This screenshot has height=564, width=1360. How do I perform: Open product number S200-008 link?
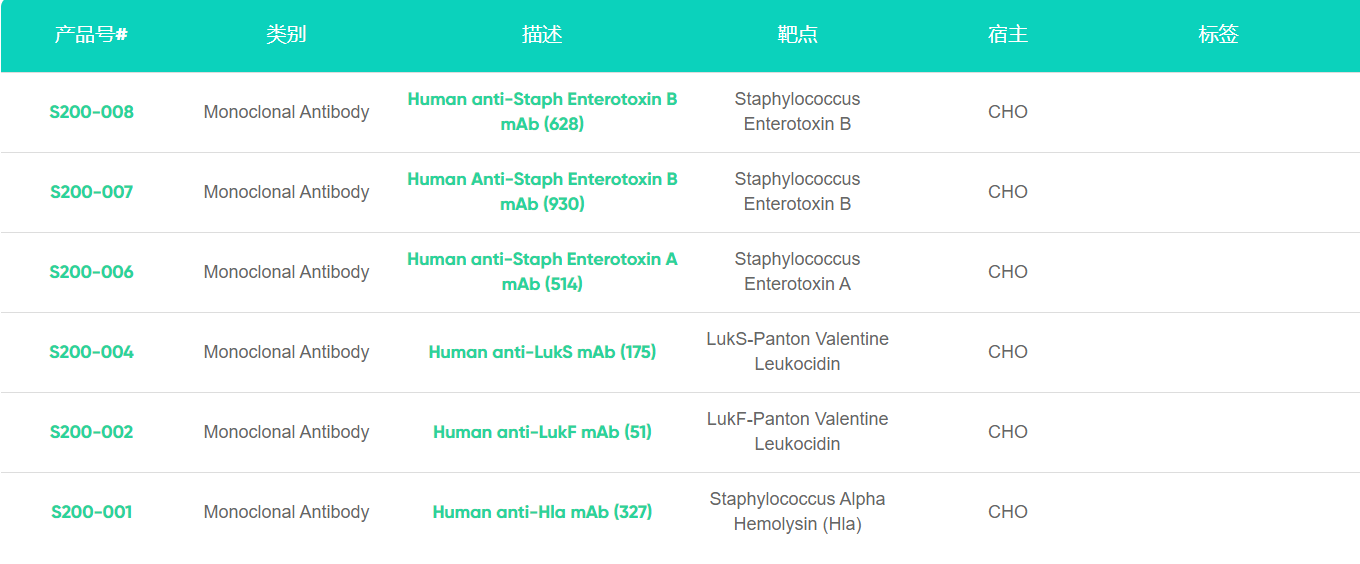point(91,112)
